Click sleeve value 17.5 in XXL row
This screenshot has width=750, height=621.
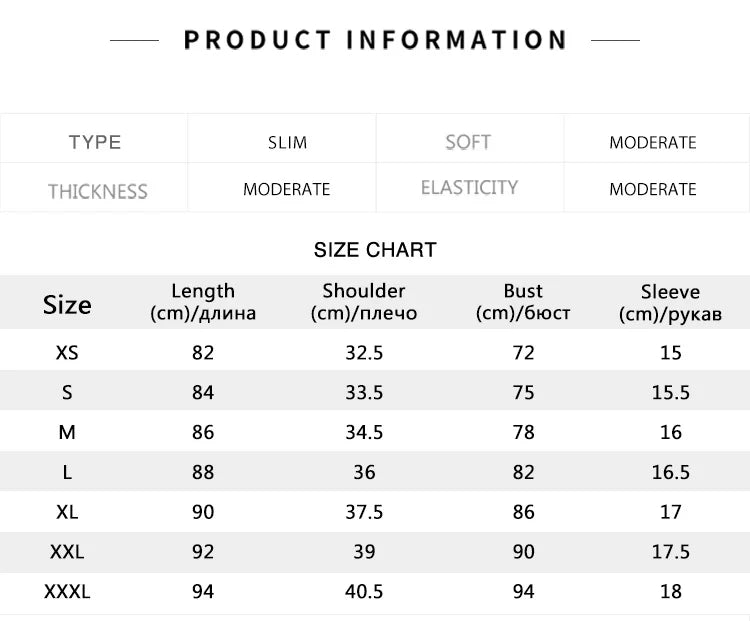coord(670,552)
